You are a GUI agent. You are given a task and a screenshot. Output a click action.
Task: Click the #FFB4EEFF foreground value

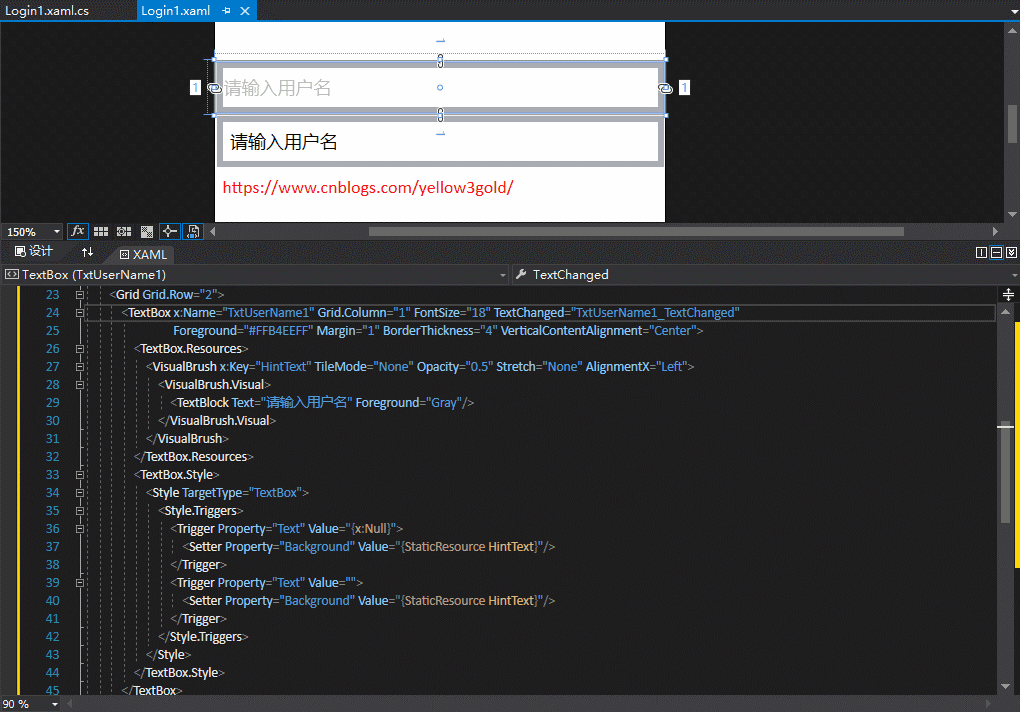point(278,331)
